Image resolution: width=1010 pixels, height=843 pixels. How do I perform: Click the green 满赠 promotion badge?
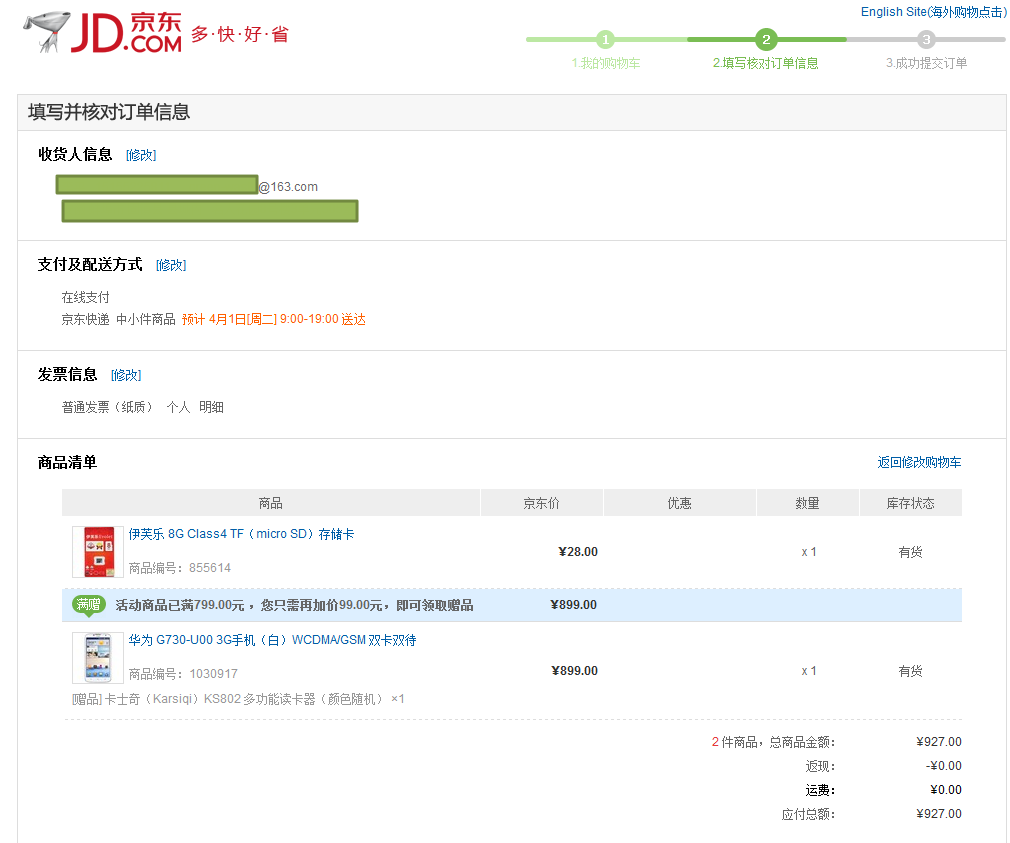click(89, 605)
